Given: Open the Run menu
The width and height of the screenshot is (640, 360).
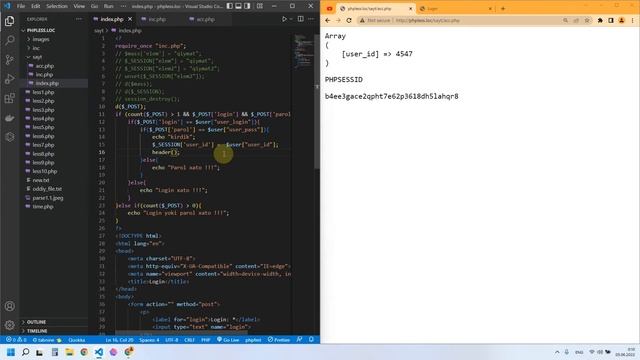Looking at the screenshot, I should click(x=109, y=6).
